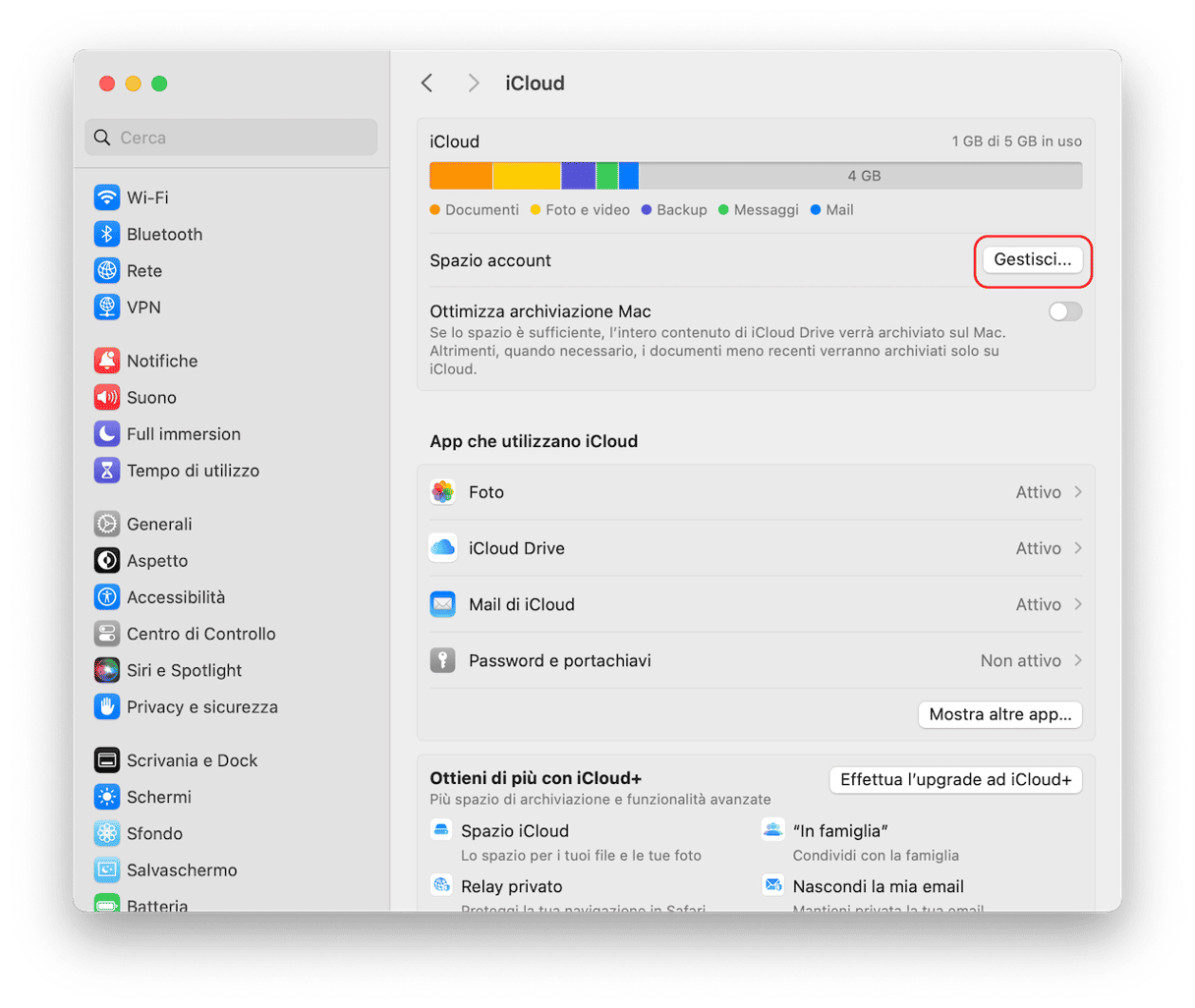Click the "App che utilizzano iCloud" heading
The height and width of the screenshot is (1008, 1195).
(534, 441)
